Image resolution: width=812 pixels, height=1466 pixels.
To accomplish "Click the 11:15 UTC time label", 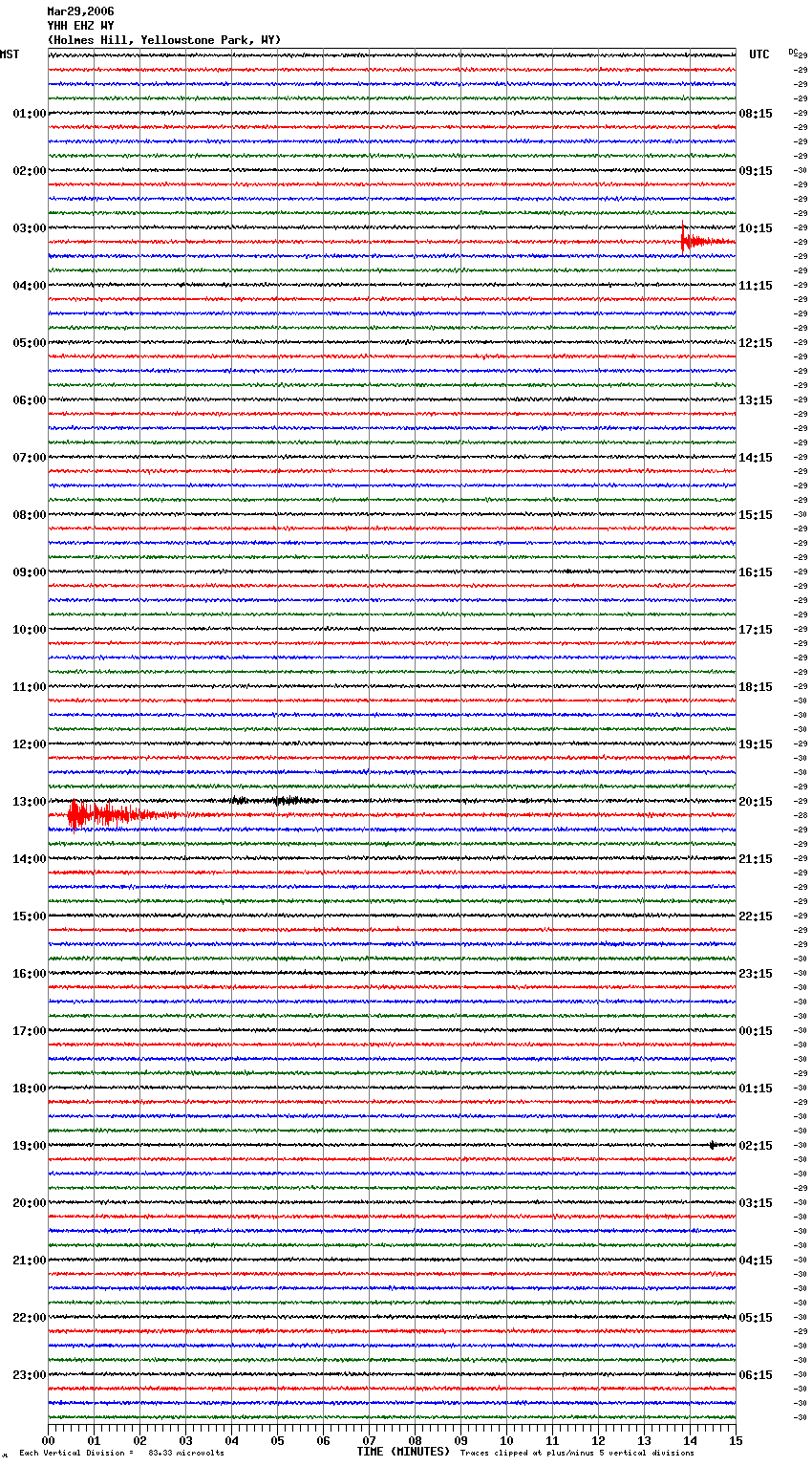I will click(756, 286).
